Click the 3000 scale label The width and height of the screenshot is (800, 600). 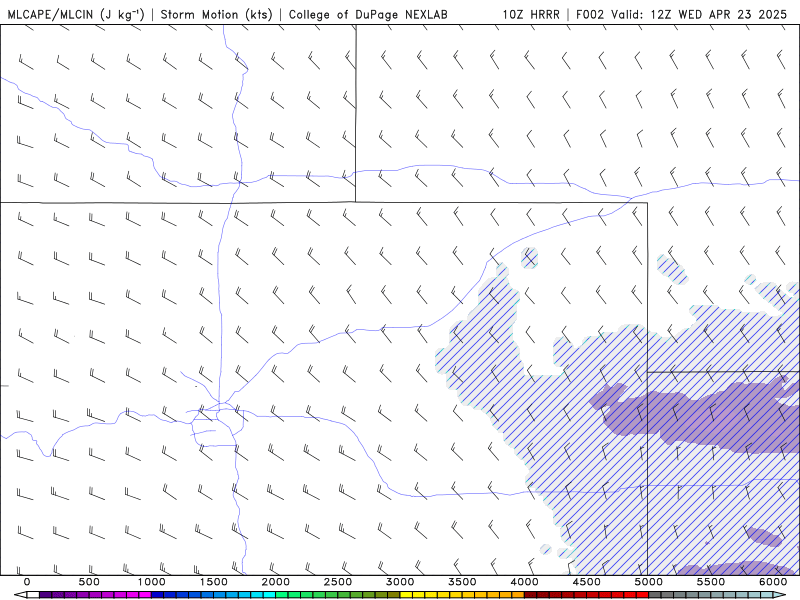(x=401, y=582)
